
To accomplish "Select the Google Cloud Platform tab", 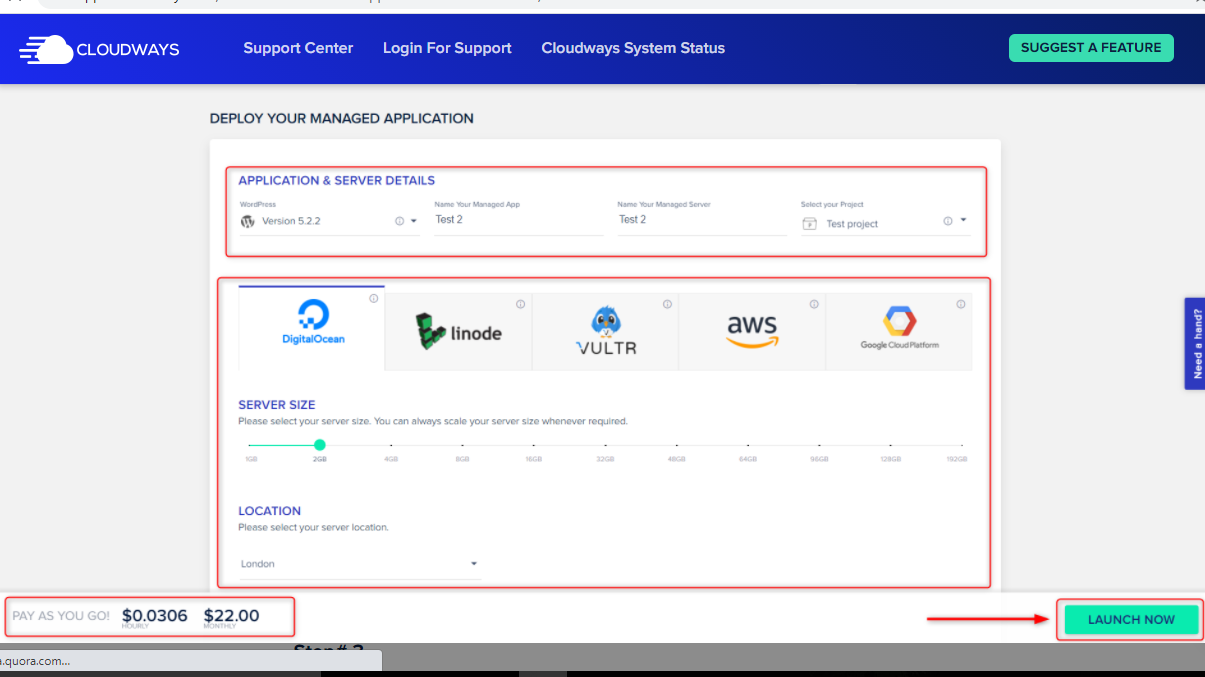I will [899, 332].
